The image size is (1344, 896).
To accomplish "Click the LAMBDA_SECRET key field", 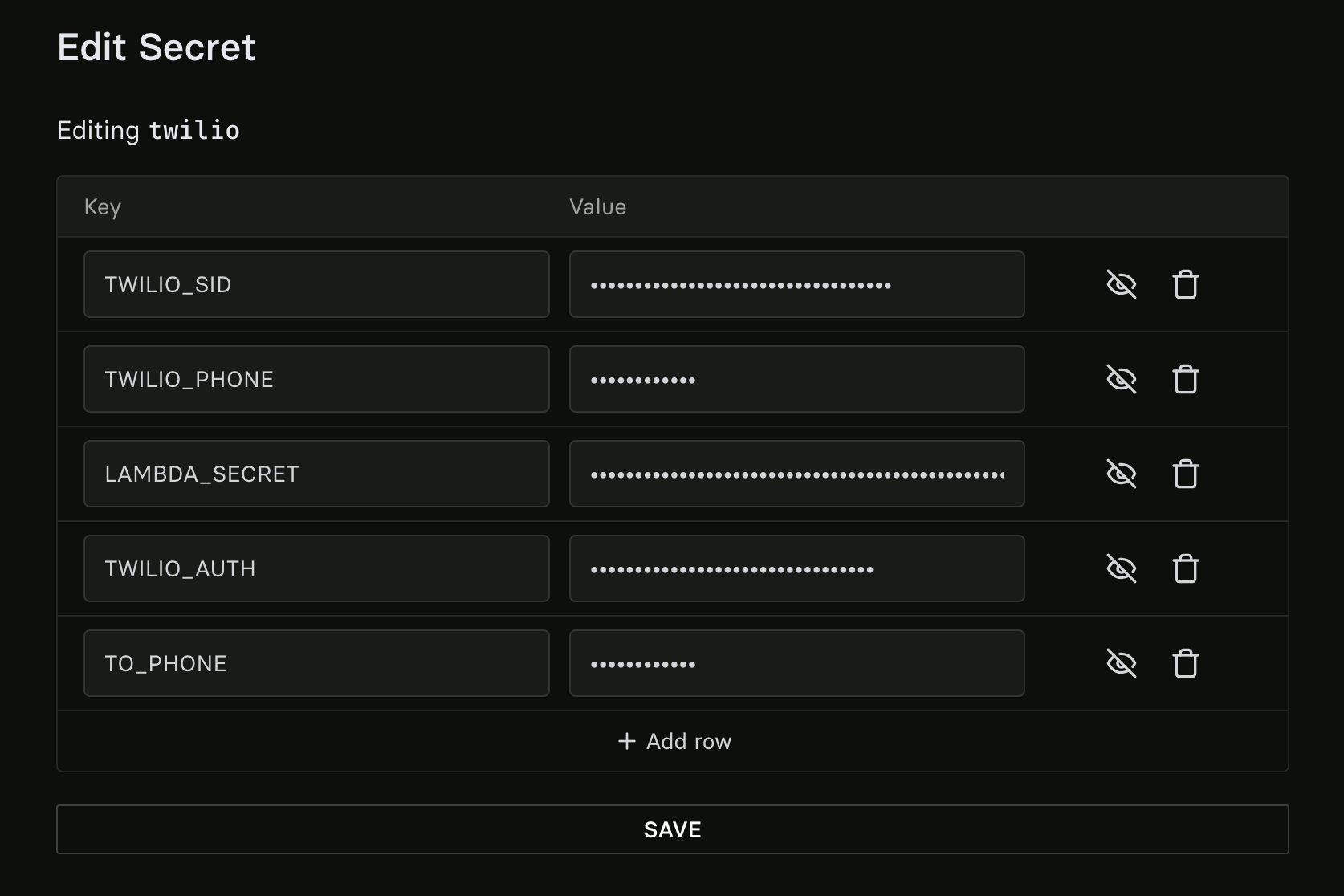I will click(x=316, y=474).
